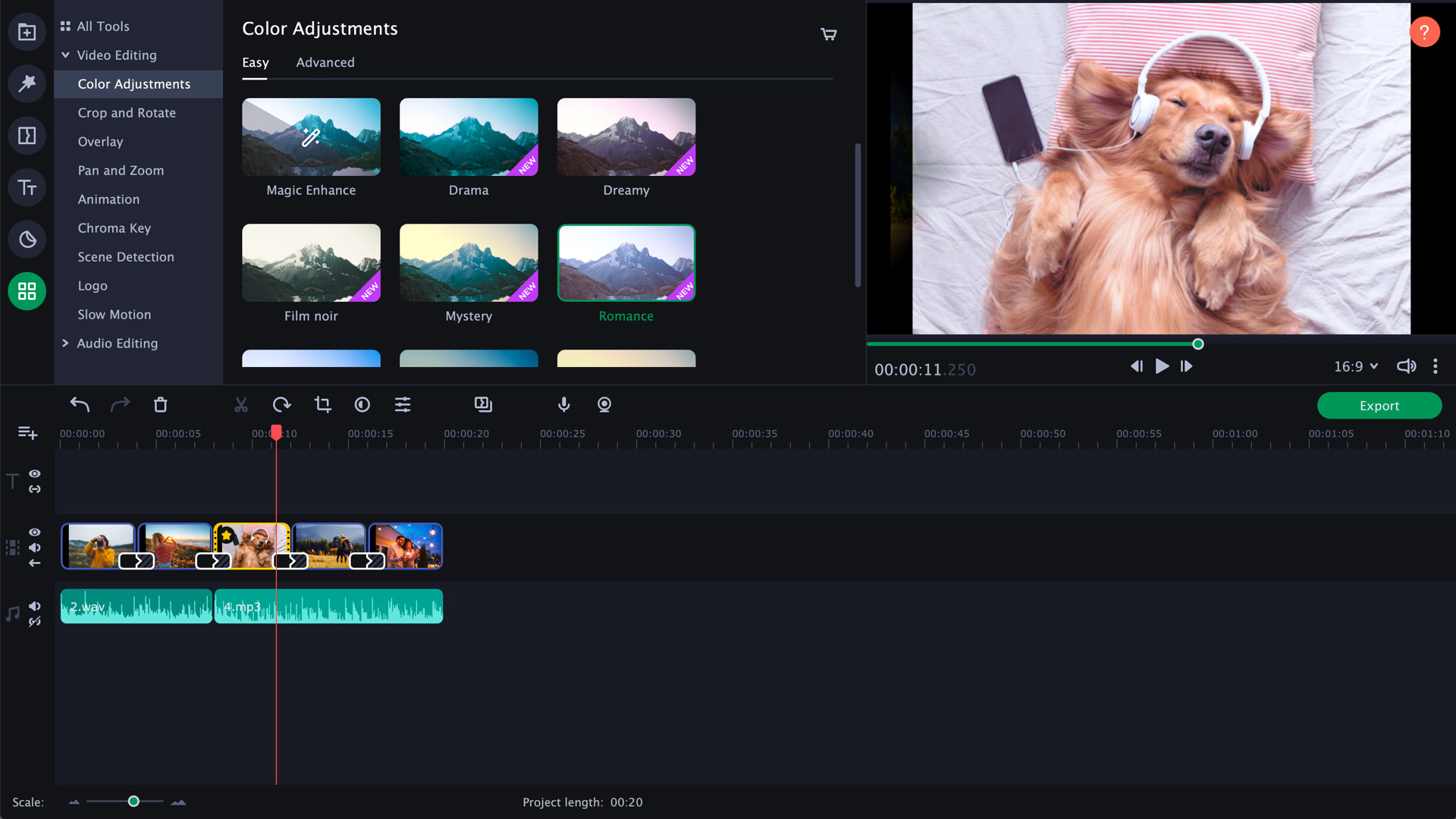Open the Transition Wizard icon in the toolbar
The height and width of the screenshot is (819, 1456).
[x=483, y=404]
